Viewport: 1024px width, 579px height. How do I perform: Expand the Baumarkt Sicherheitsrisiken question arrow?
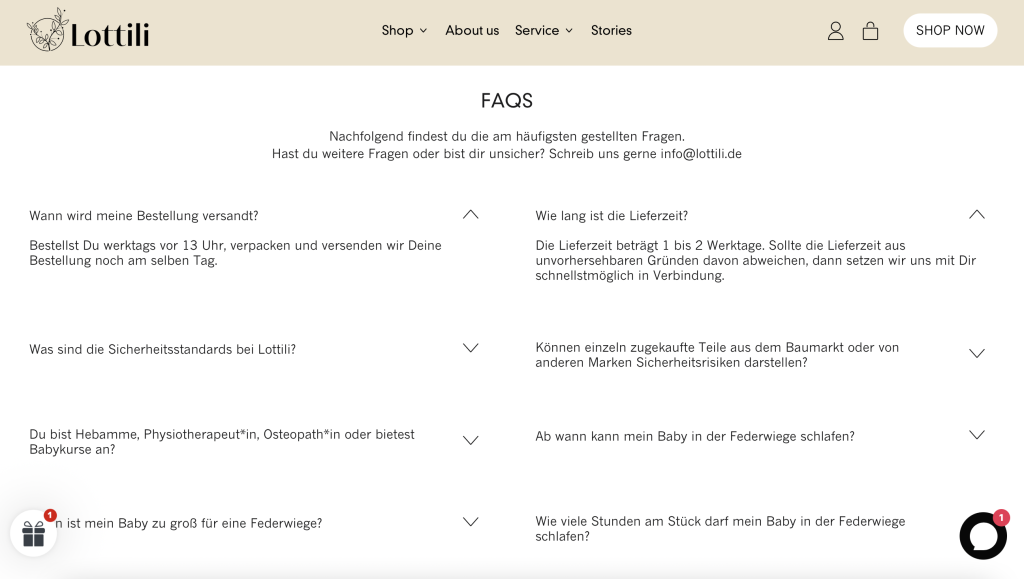coord(977,353)
